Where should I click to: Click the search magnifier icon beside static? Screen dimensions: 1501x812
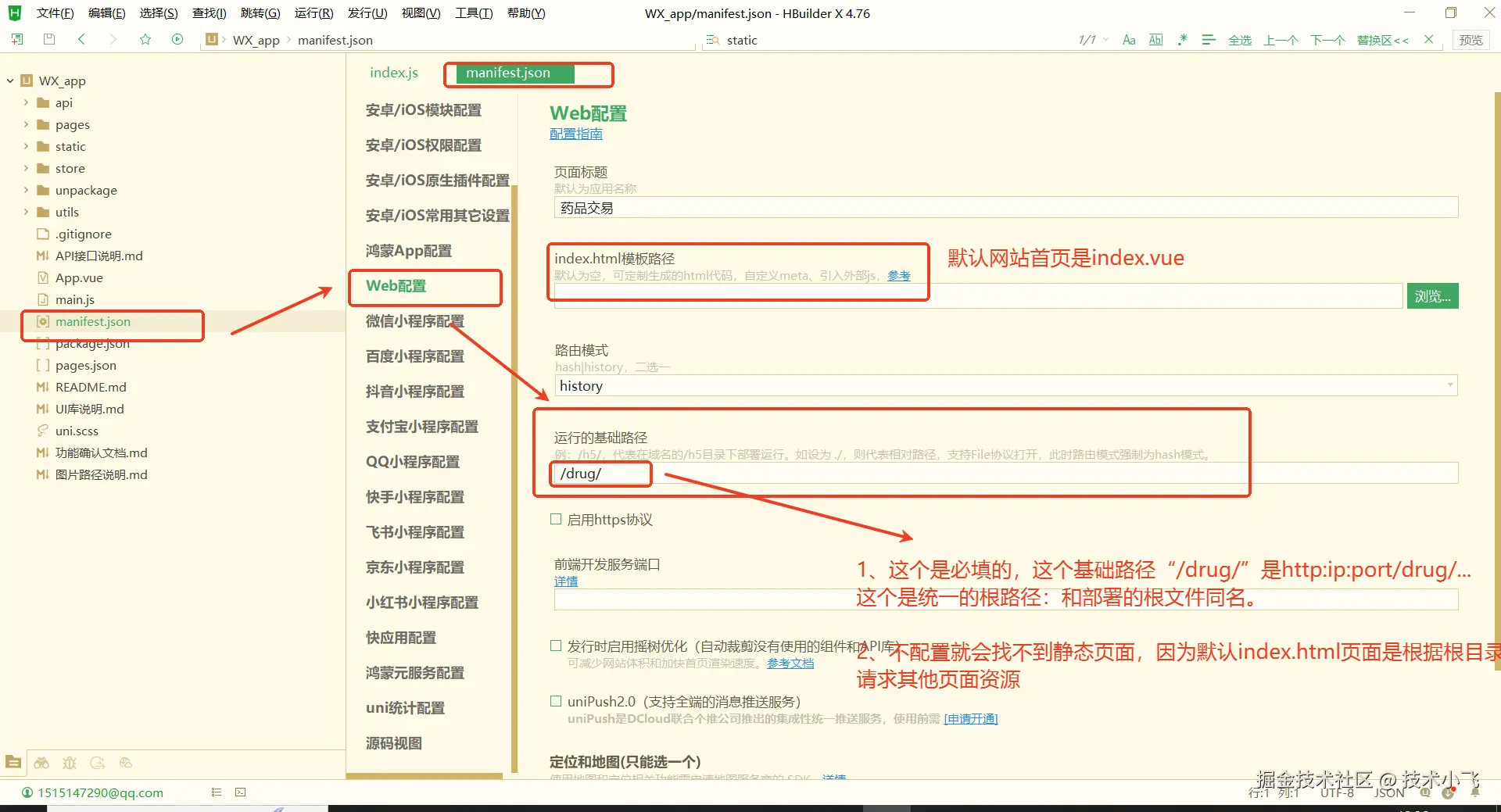click(713, 40)
